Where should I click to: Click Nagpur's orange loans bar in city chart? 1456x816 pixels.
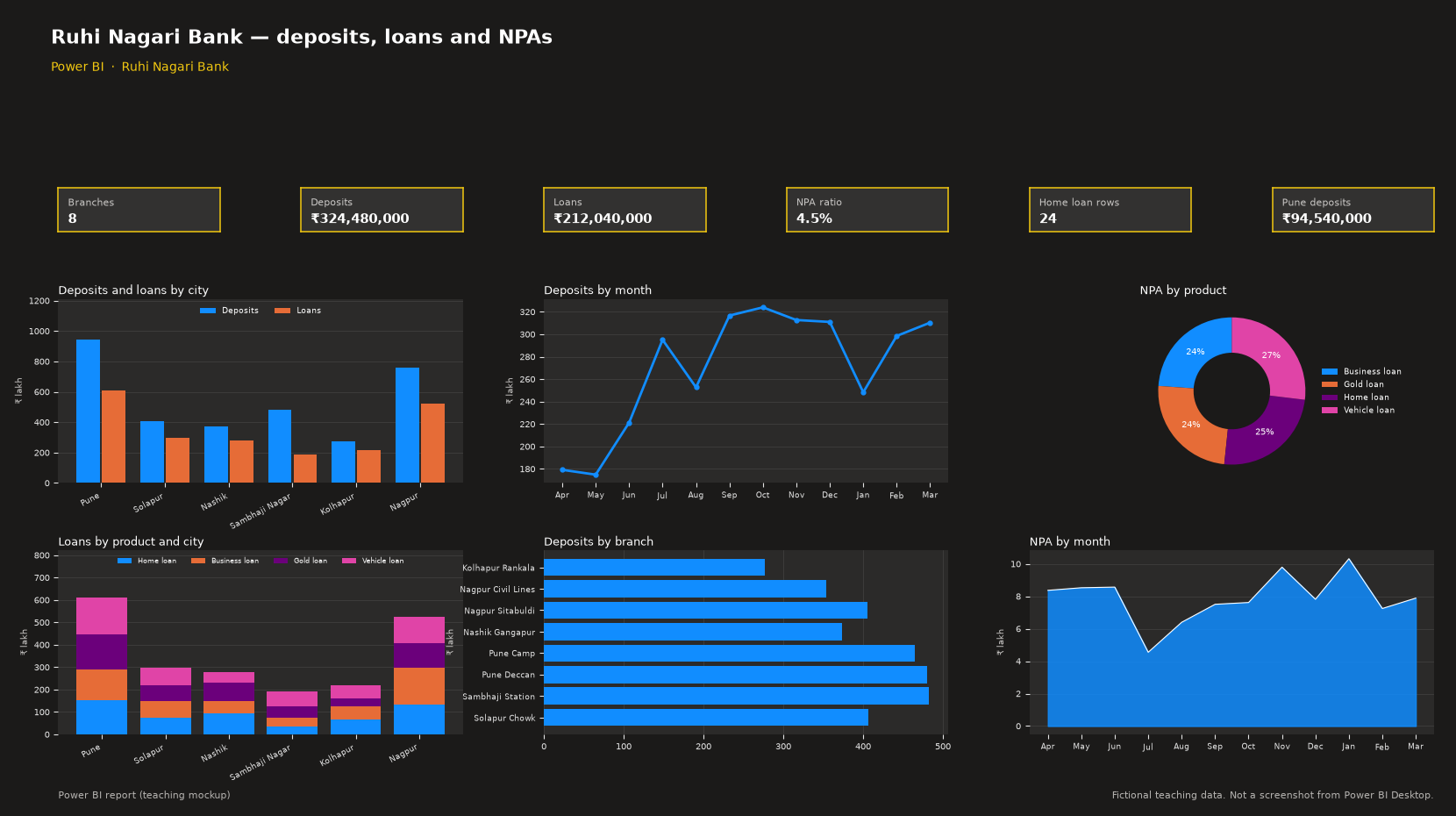pos(432,443)
